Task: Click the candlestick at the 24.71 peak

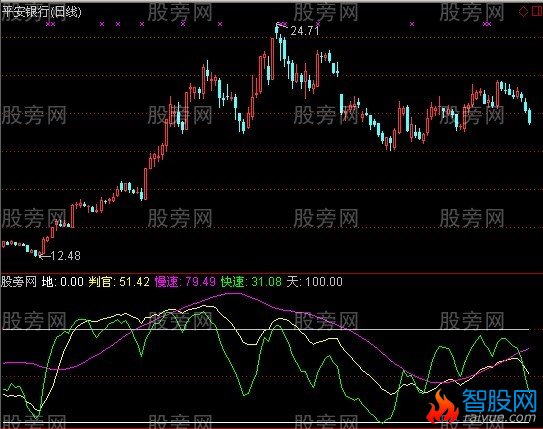Action: coord(277,30)
